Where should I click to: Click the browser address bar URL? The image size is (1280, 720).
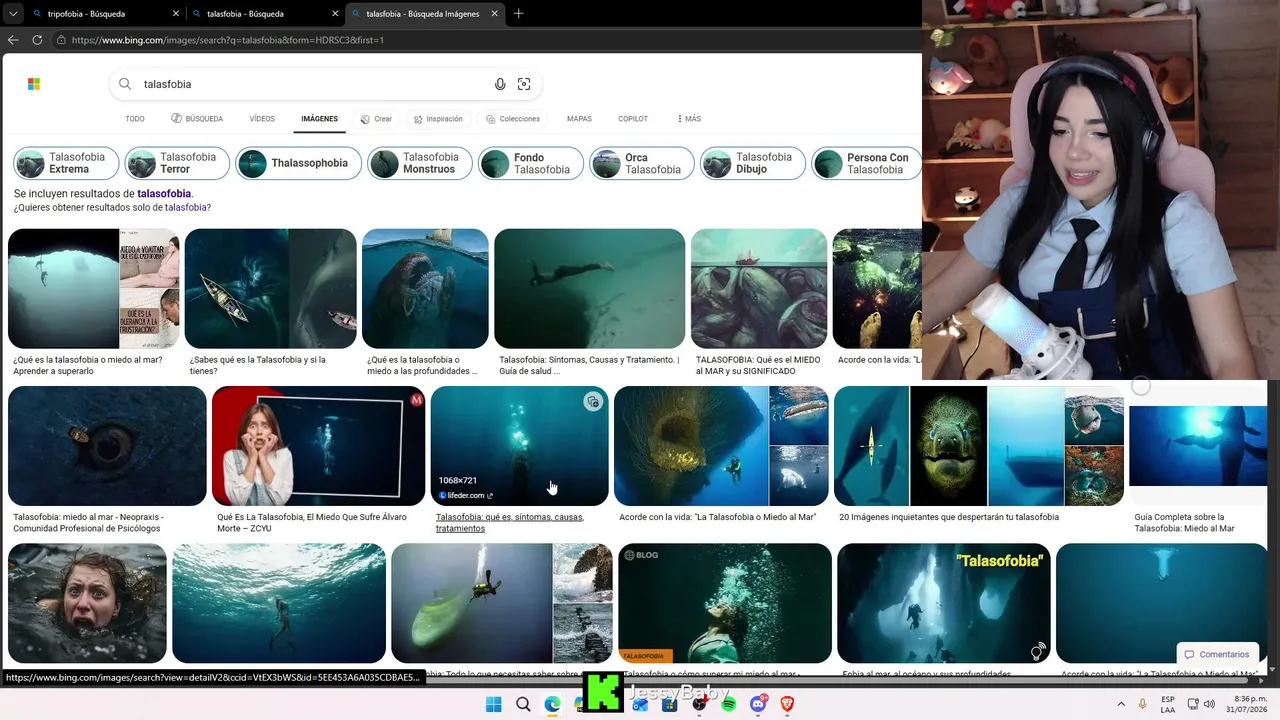pos(228,40)
